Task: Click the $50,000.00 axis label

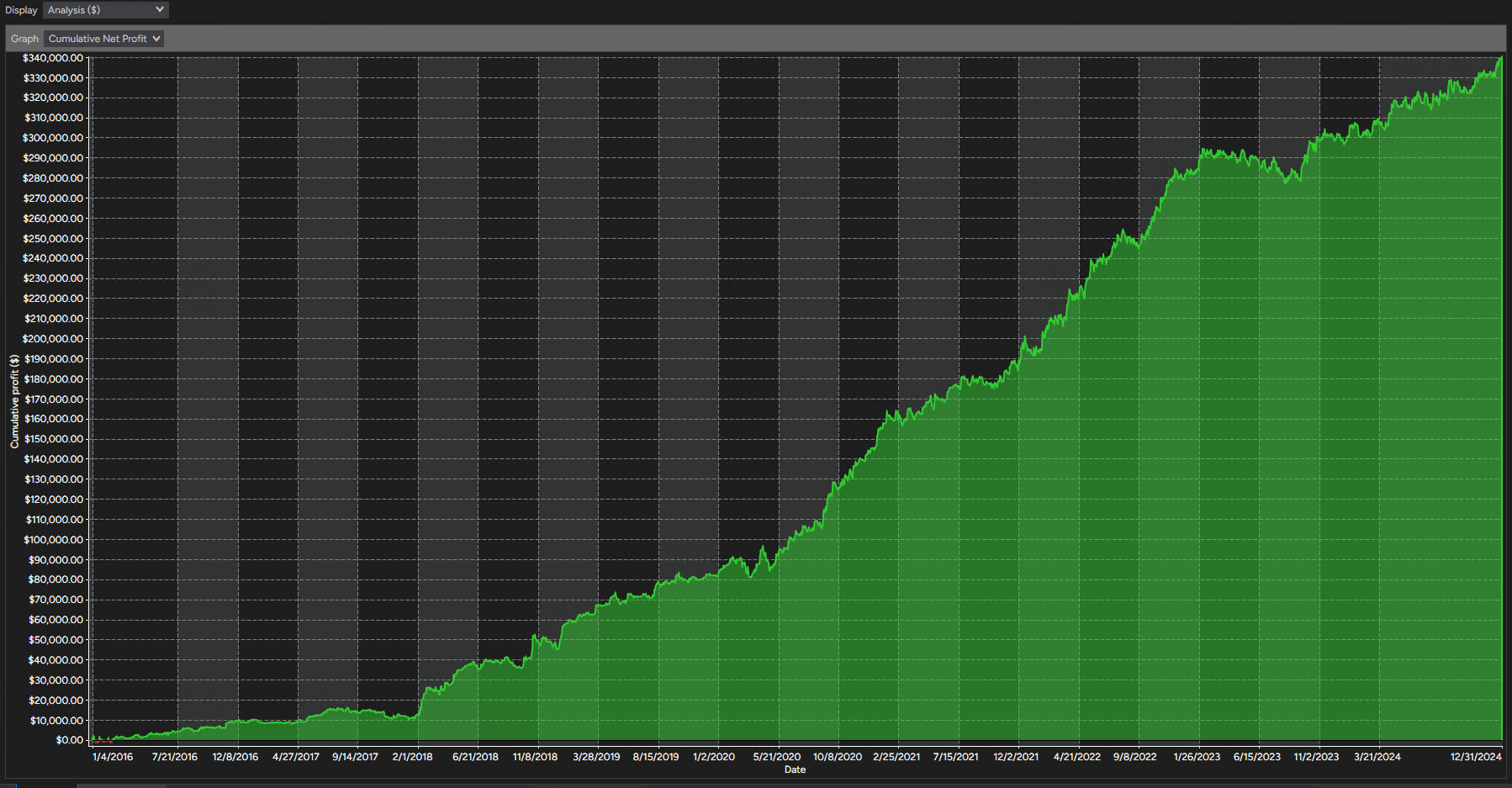Action: pos(56,640)
